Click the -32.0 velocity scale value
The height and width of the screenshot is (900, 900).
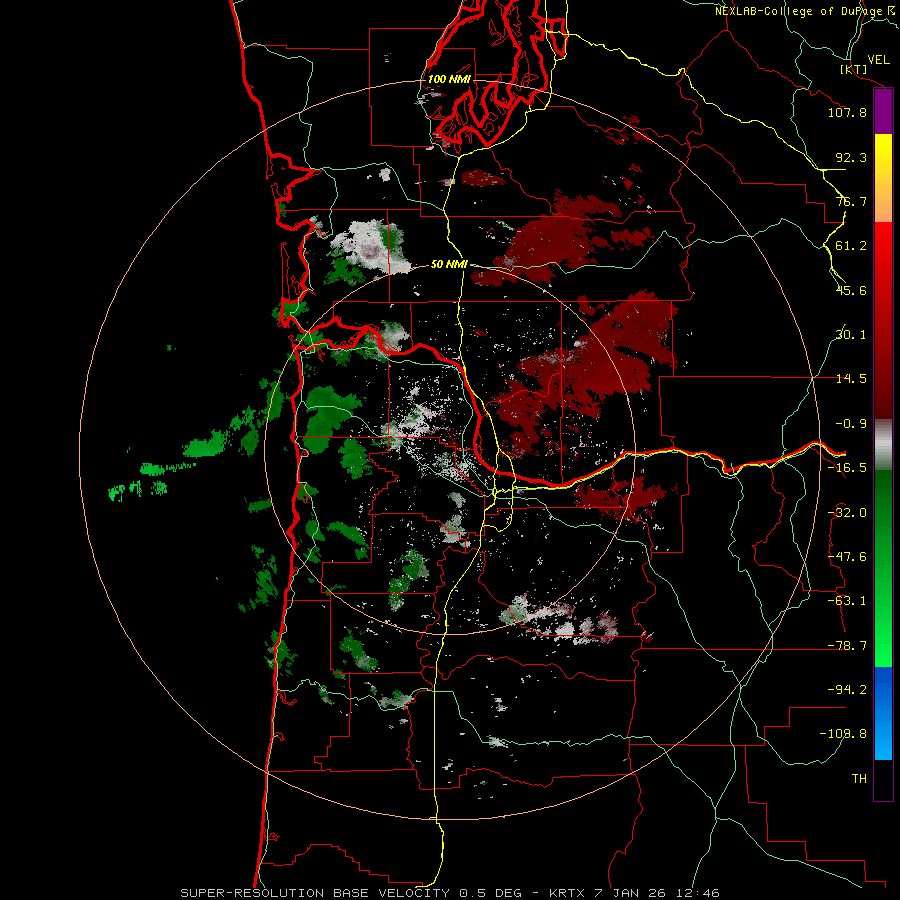[847, 513]
